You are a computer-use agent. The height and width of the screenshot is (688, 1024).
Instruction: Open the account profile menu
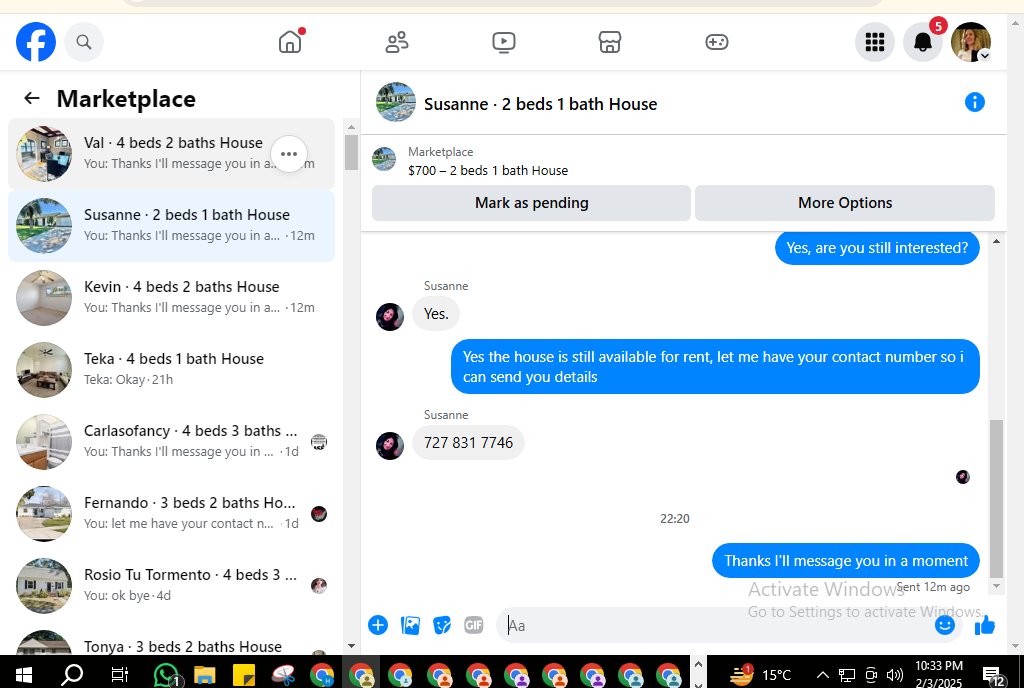click(971, 42)
